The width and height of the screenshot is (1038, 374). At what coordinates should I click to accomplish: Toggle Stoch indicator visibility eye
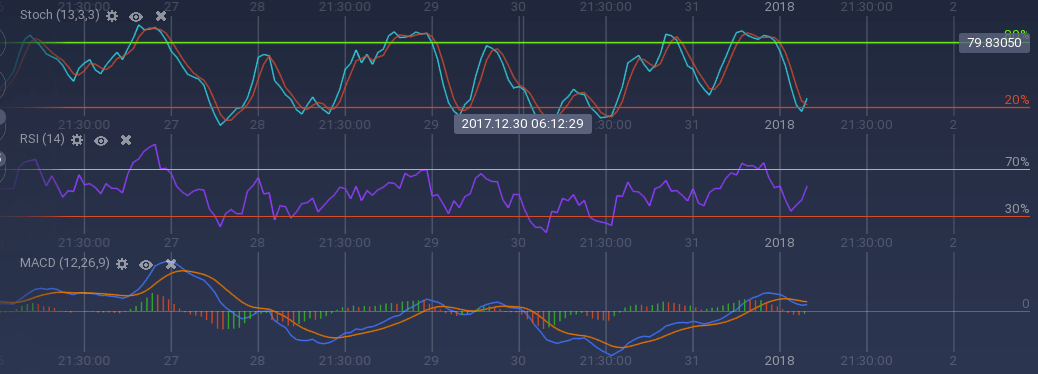pyautogui.click(x=136, y=17)
